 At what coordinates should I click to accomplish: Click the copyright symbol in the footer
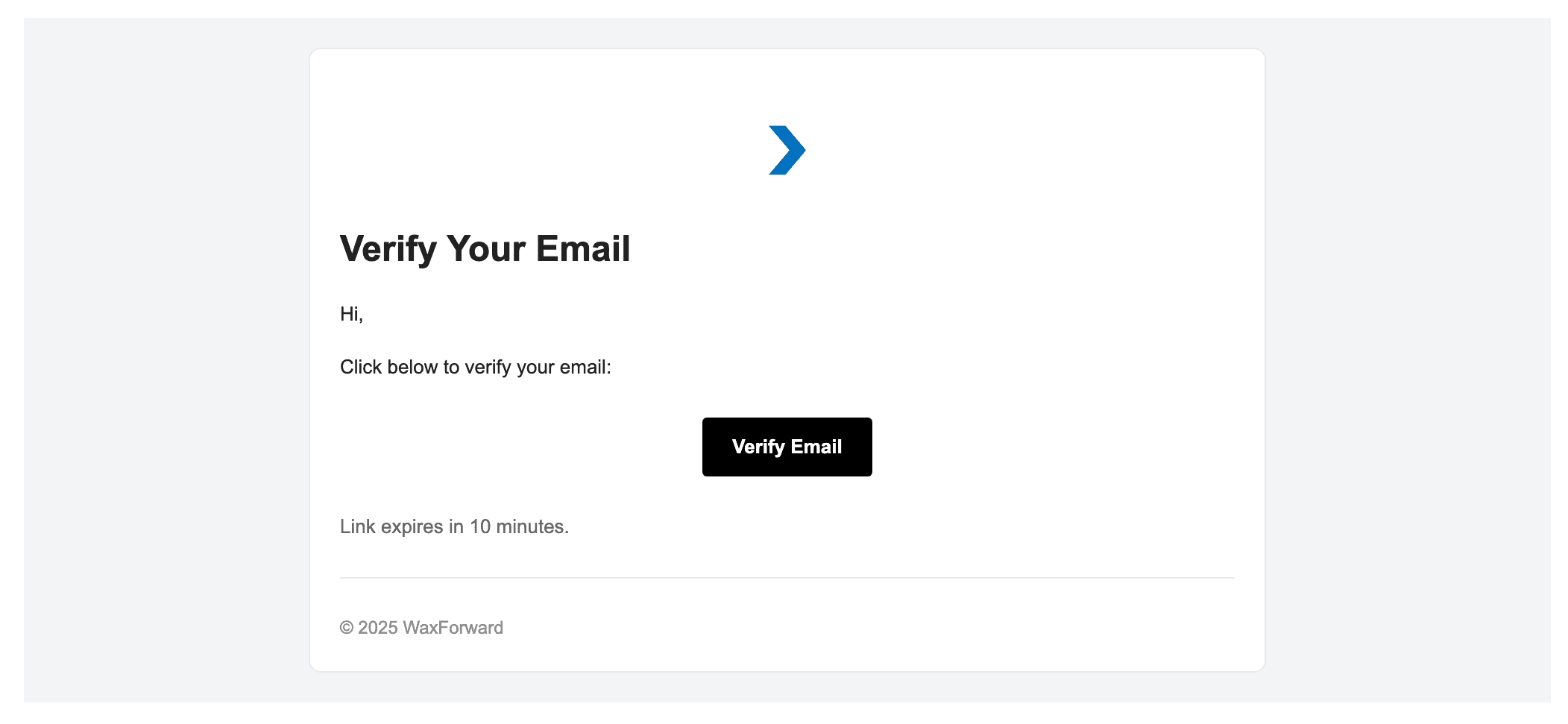pyautogui.click(x=347, y=627)
